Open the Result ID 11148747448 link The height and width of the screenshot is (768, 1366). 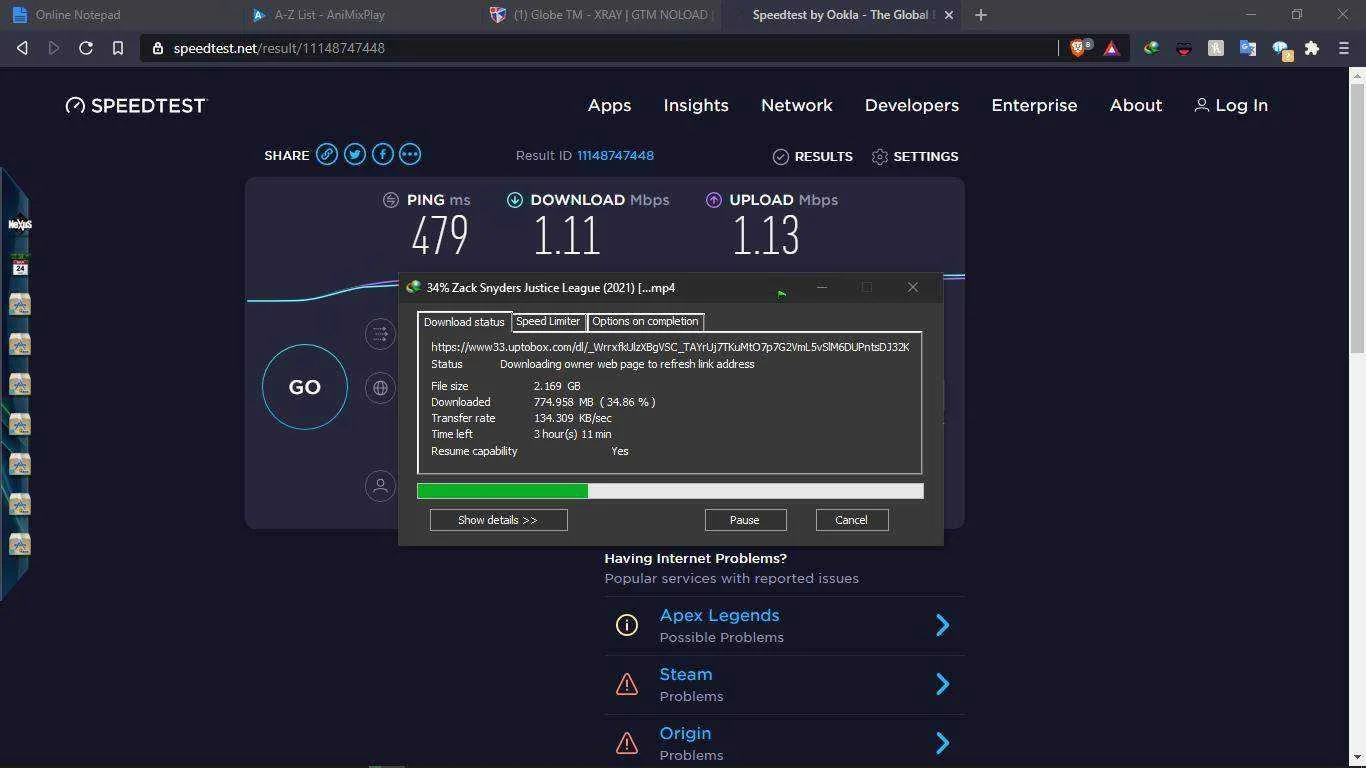[615, 156]
